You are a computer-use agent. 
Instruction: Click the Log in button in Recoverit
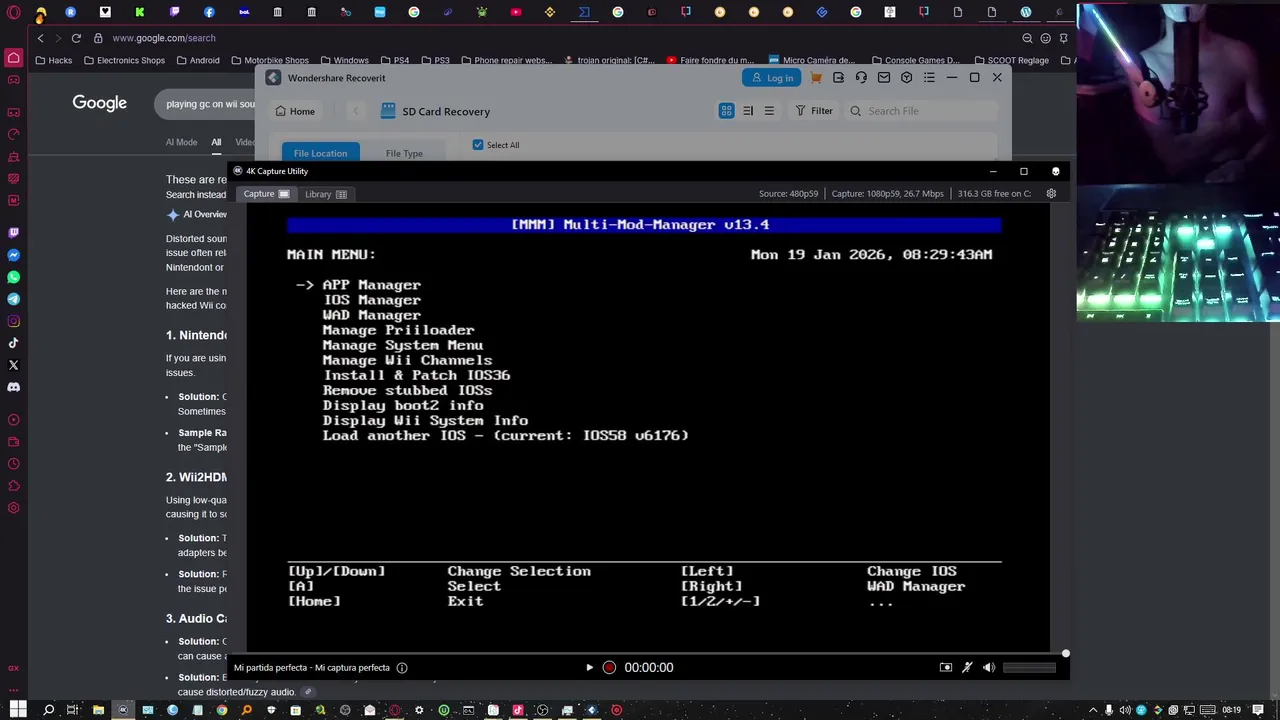[771, 78]
